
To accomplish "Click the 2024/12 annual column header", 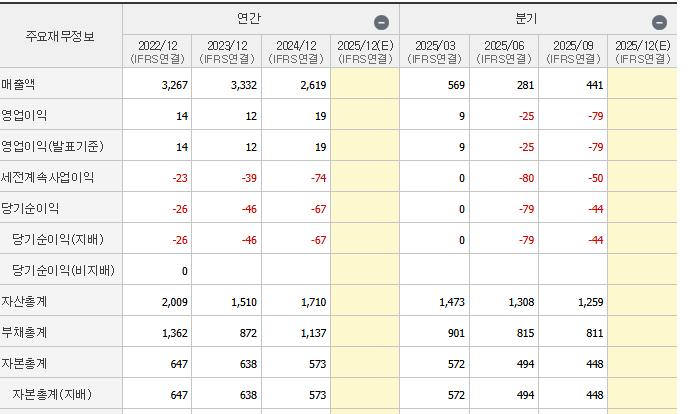I will point(296,52).
